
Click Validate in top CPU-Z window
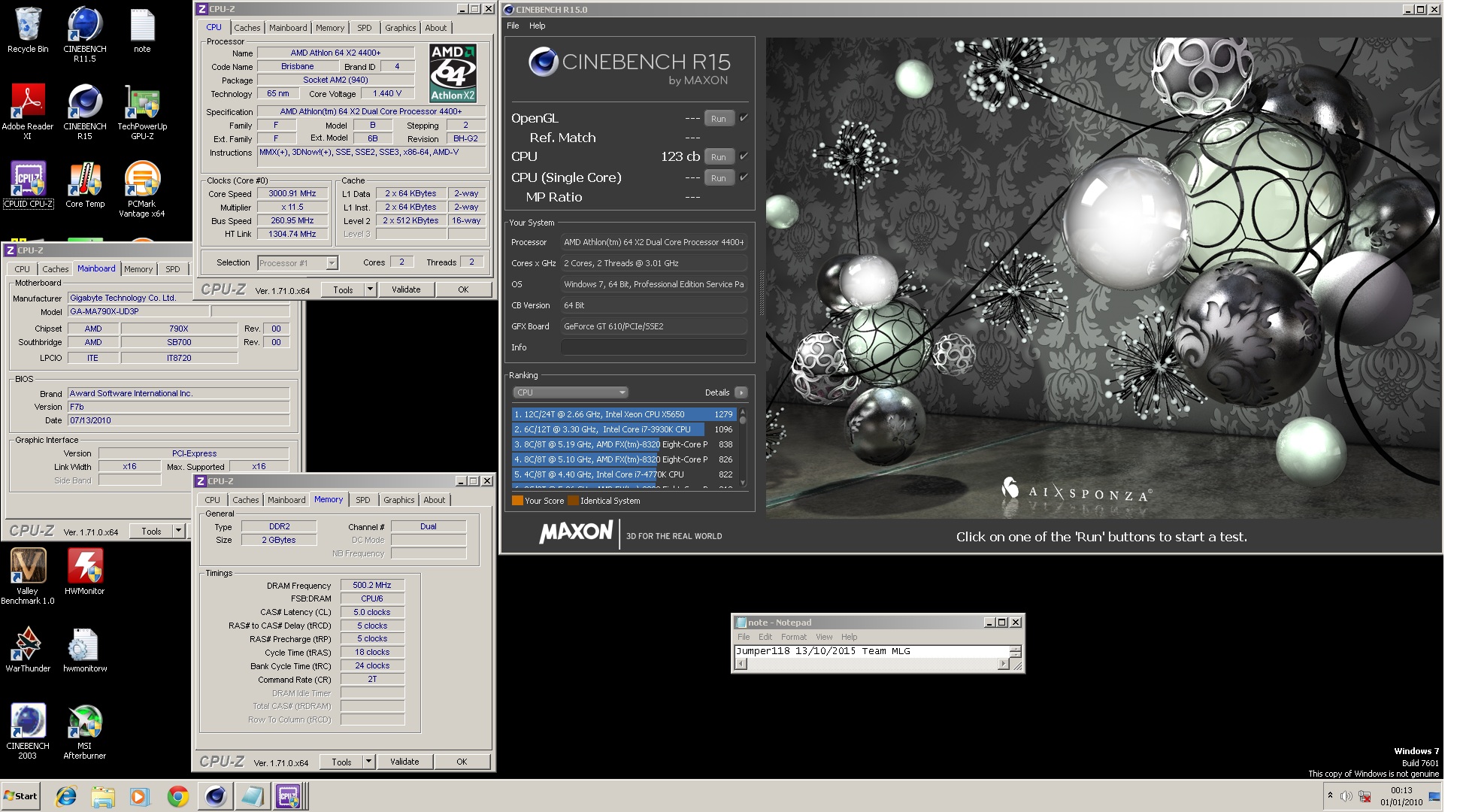coord(406,289)
